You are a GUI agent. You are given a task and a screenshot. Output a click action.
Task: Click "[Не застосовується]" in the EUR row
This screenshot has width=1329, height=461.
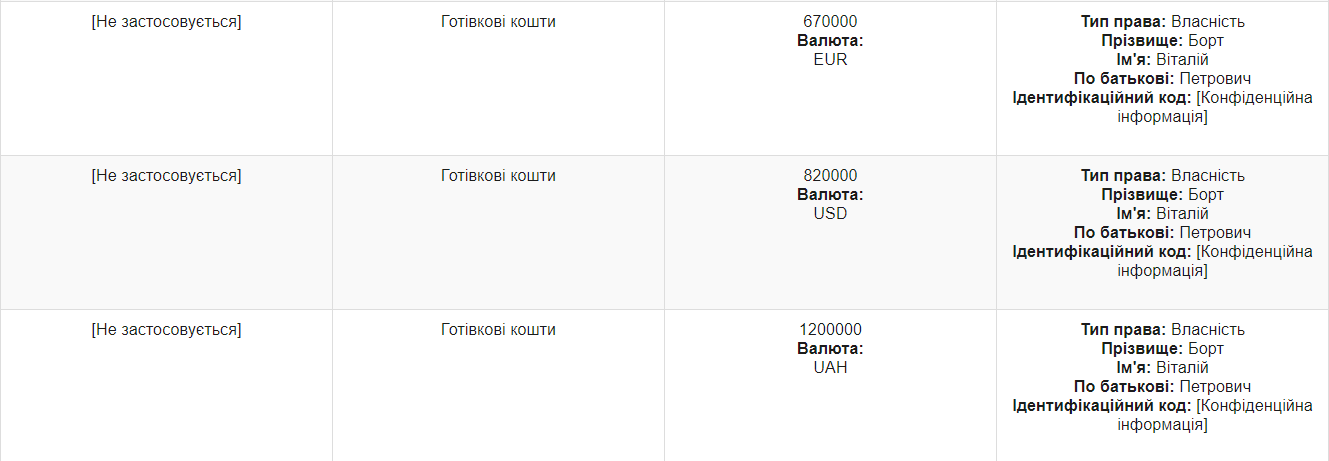coord(166,22)
